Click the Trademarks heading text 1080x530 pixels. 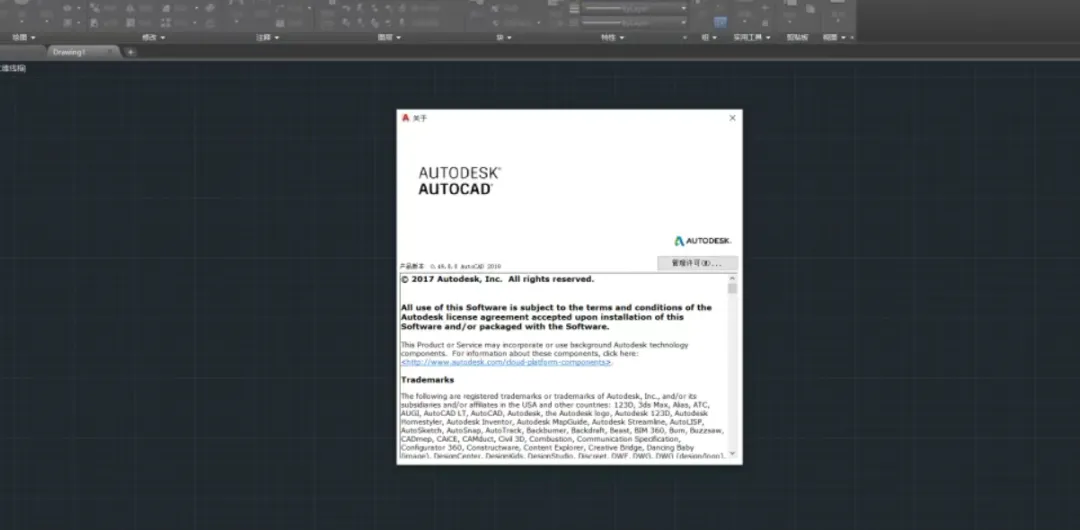click(428, 380)
